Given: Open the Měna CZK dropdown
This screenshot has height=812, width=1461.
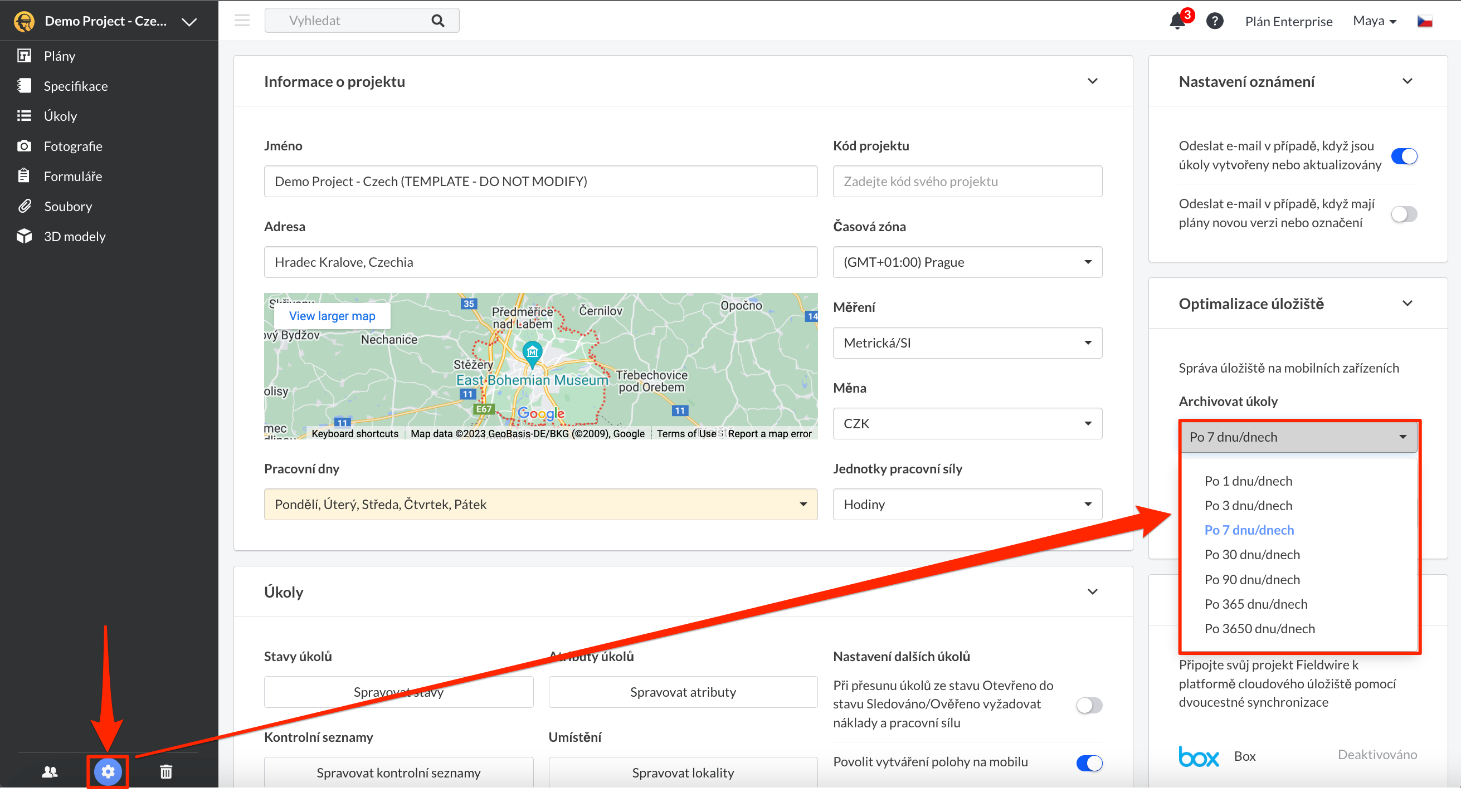Looking at the screenshot, I should [967, 424].
